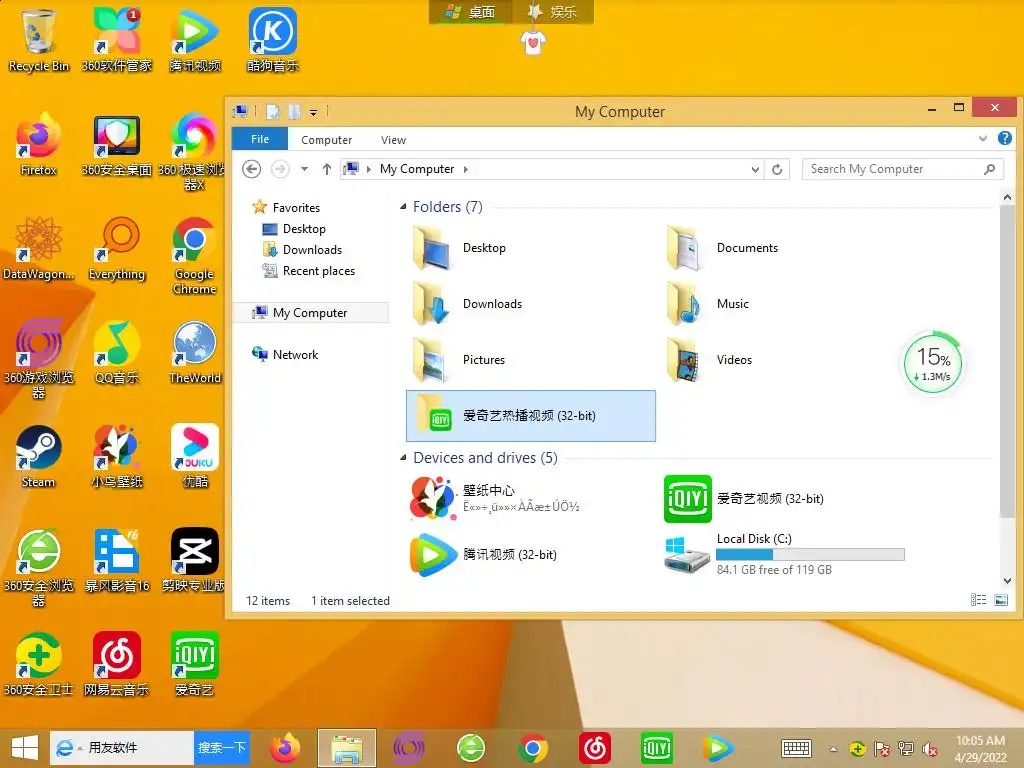Go up one folder level
This screenshot has height=768, width=1024.
coord(327,169)
